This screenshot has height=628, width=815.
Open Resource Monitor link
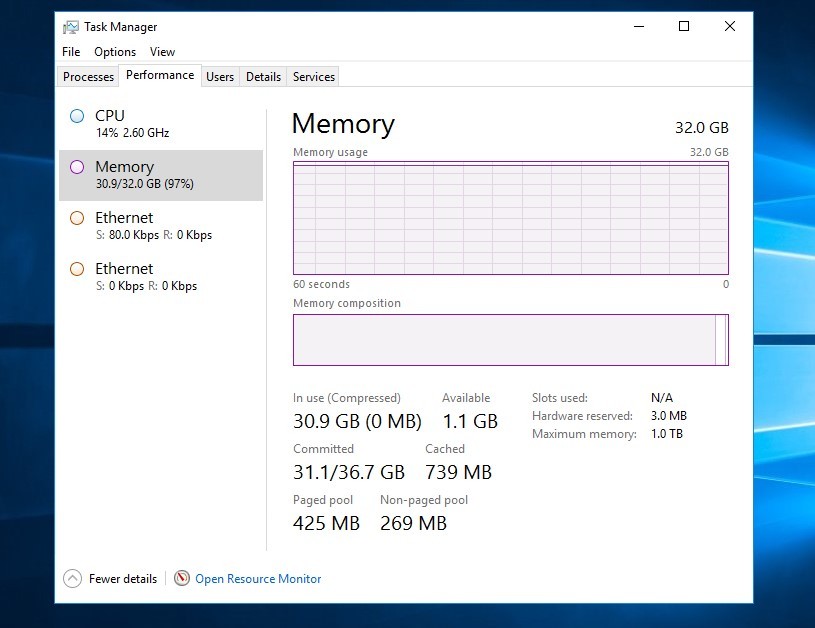(x=258, y=579)
